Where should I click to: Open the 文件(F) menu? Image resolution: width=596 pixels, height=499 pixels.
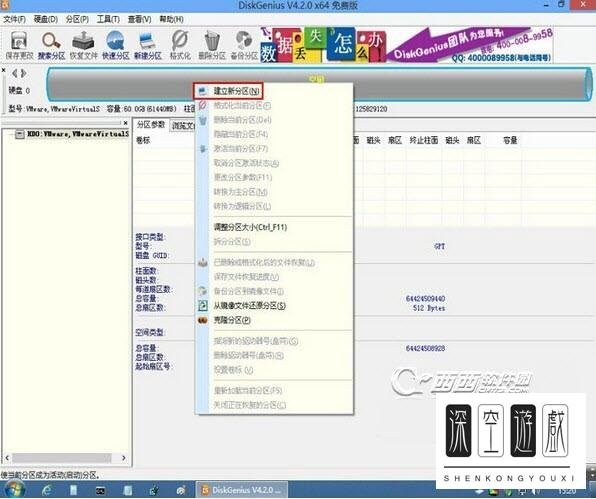pyautogui.click(x=14, y=19)
